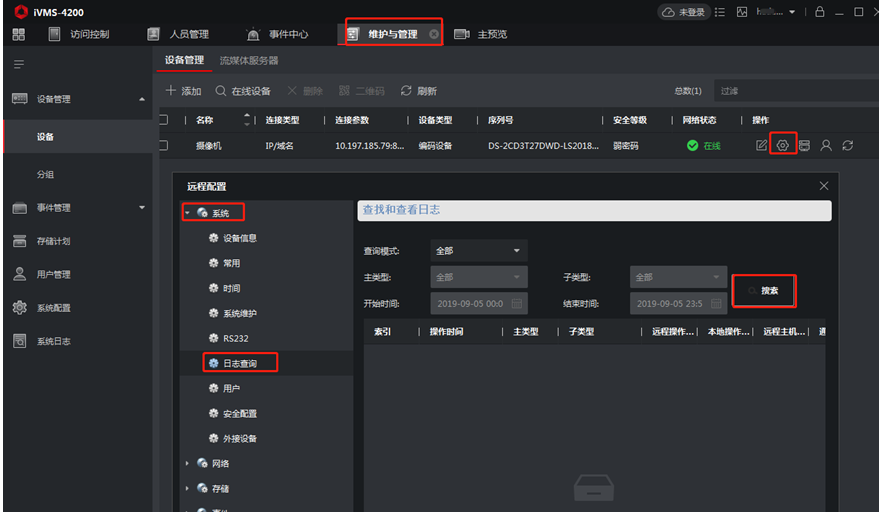This screenshot has width=884, height=514.
Task: Click the 添加 device button
Action: [x=184, y=91]
